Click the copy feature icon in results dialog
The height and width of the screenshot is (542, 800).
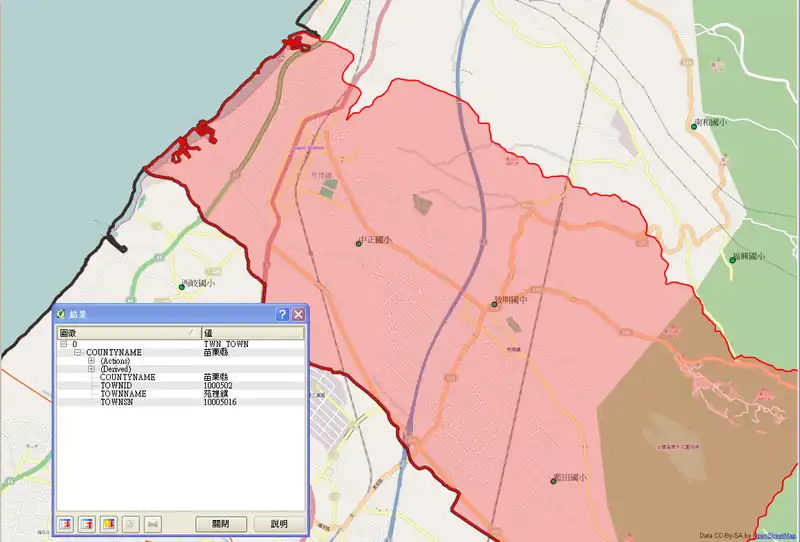tap(131, 523)
